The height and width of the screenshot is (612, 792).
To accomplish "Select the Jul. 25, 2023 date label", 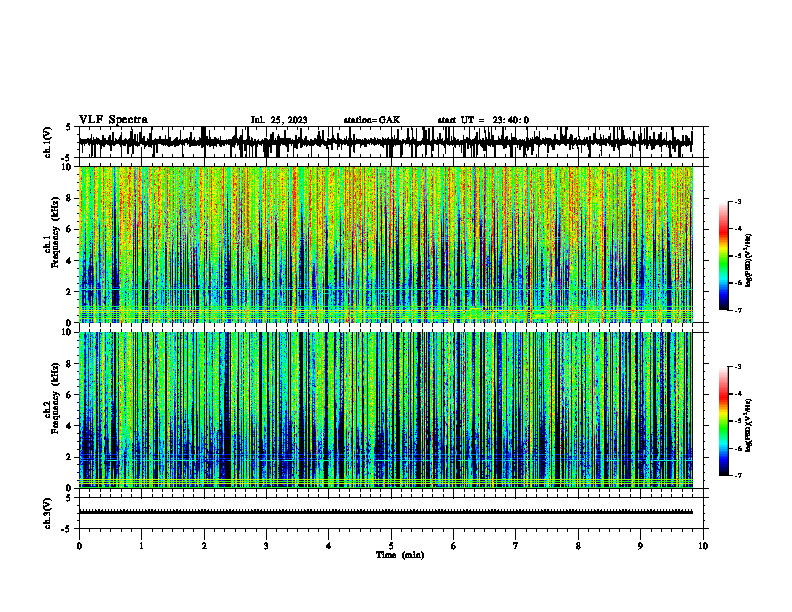I will click(x=279, y=120).
